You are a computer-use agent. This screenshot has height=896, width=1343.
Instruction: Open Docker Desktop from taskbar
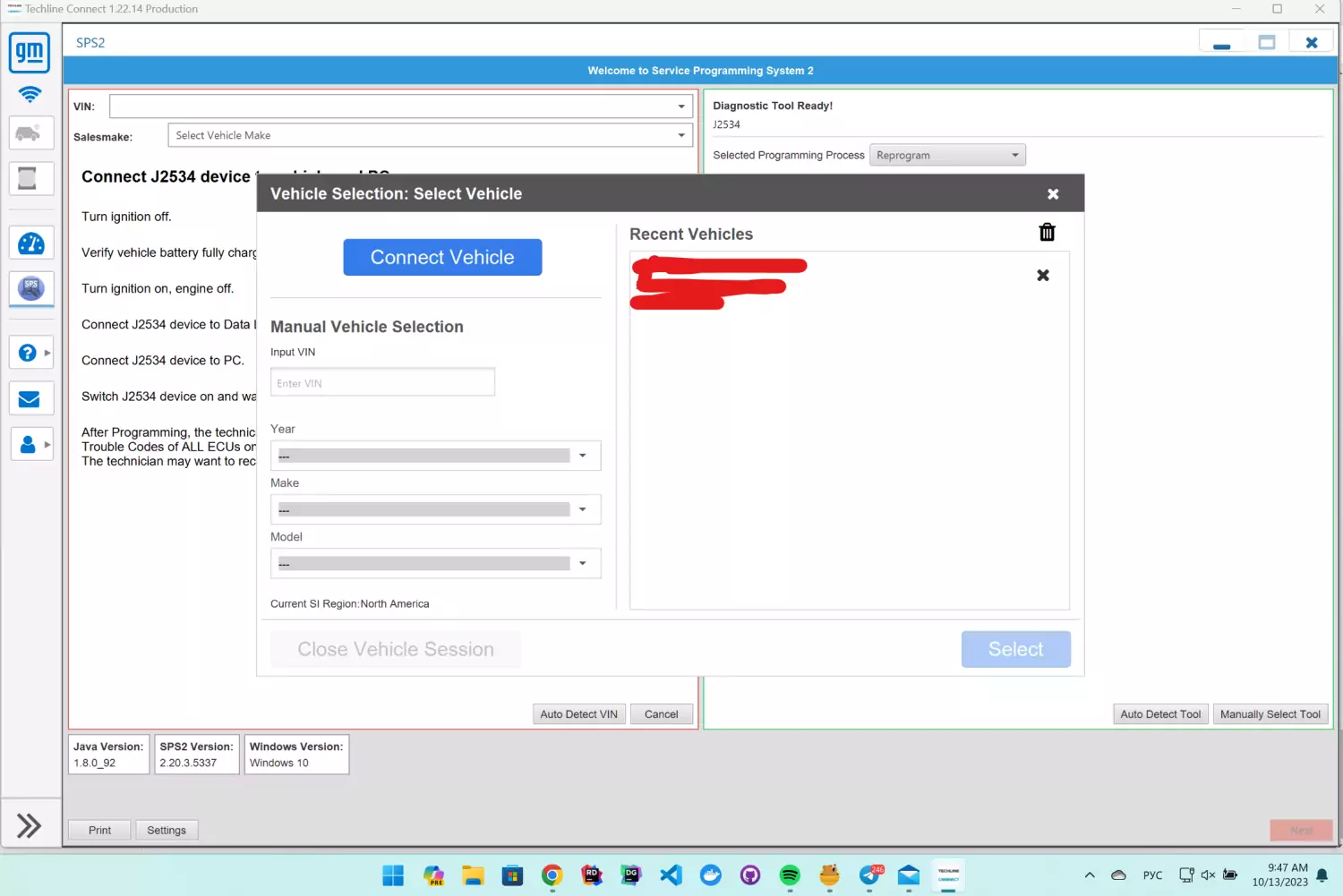(x=711, y=875)
